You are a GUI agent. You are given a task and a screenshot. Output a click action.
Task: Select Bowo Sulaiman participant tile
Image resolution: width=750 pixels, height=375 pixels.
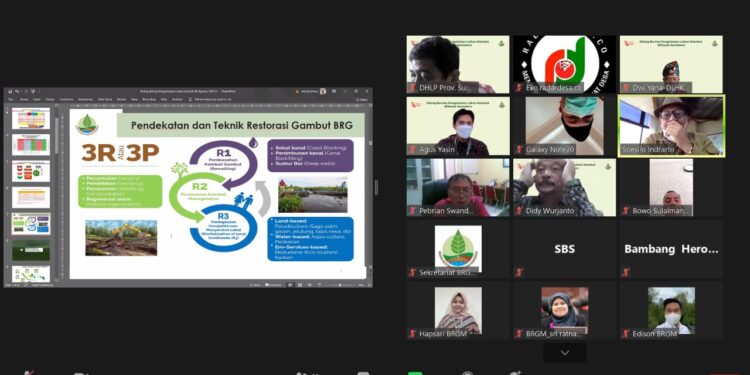pos(671,188)
